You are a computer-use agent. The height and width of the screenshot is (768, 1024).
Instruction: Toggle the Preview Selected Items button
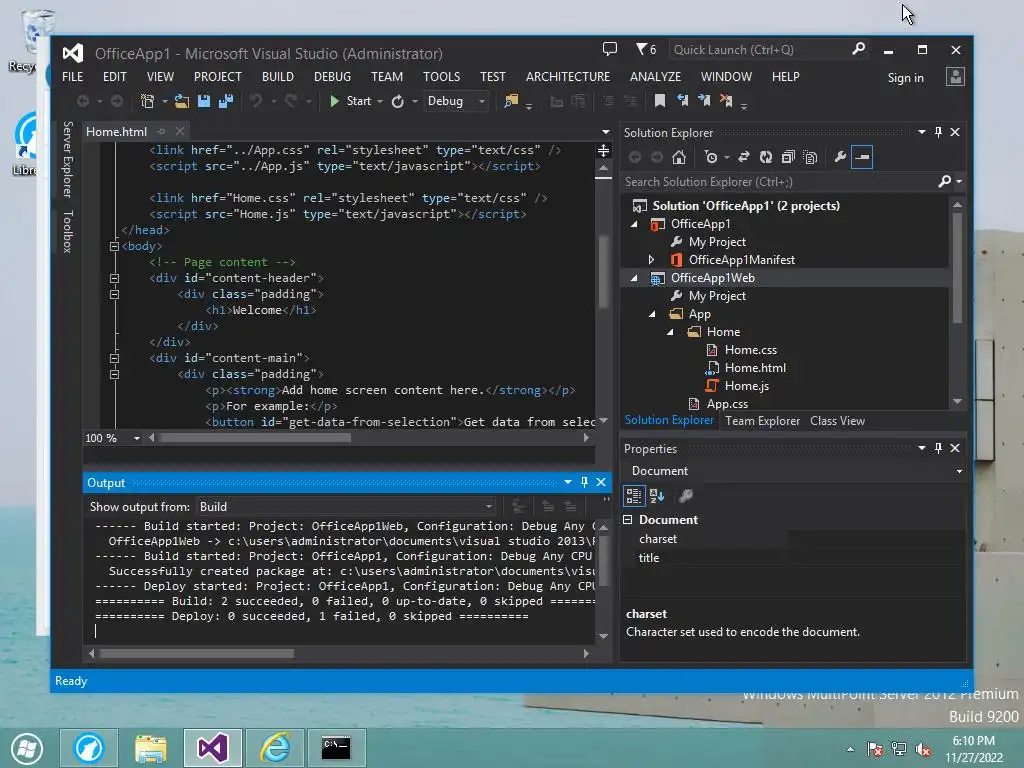[x=862, y=157]
